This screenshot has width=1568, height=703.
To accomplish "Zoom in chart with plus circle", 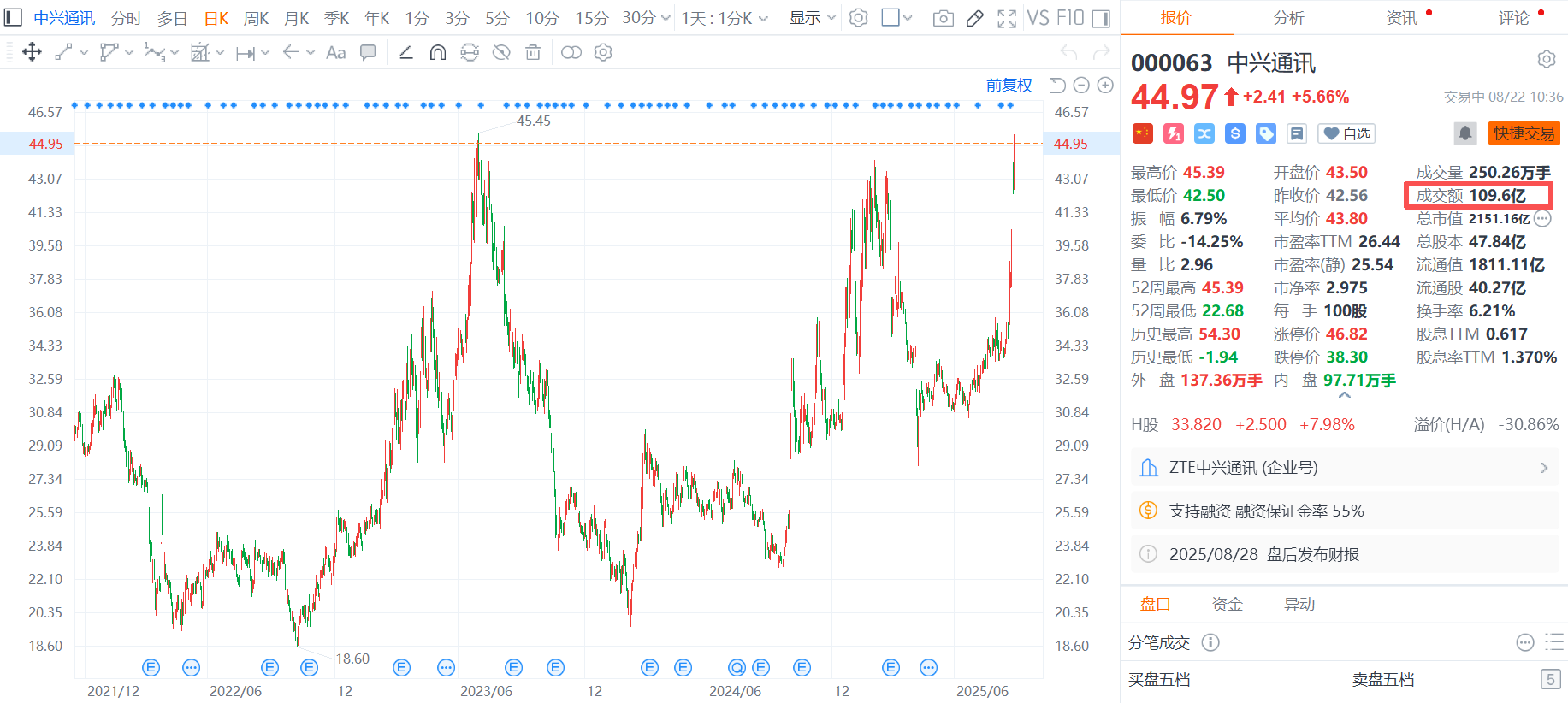I will (1105, 85).
